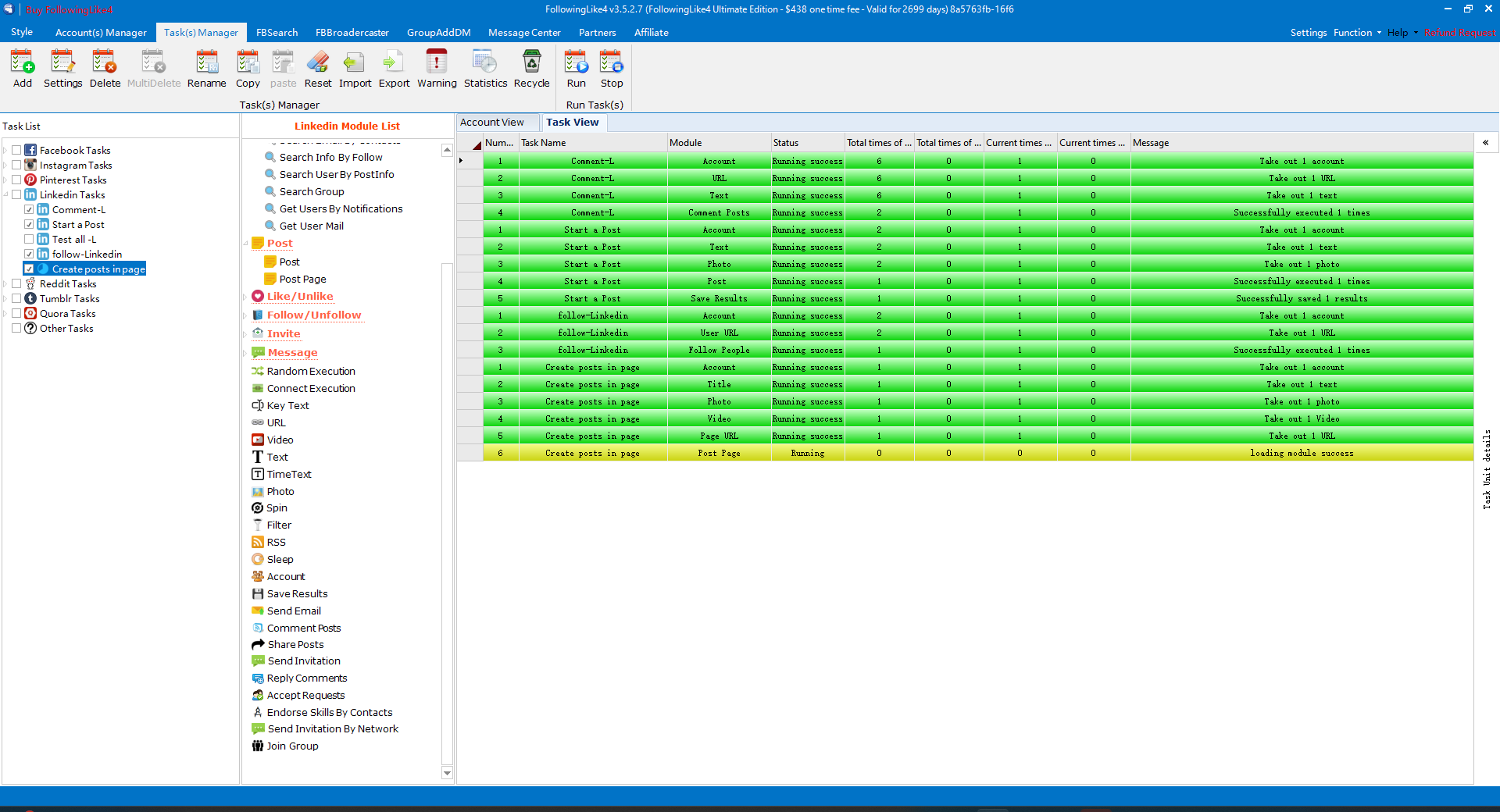Click the Delete task icon
1500x812 pixels.
point(105,69)
